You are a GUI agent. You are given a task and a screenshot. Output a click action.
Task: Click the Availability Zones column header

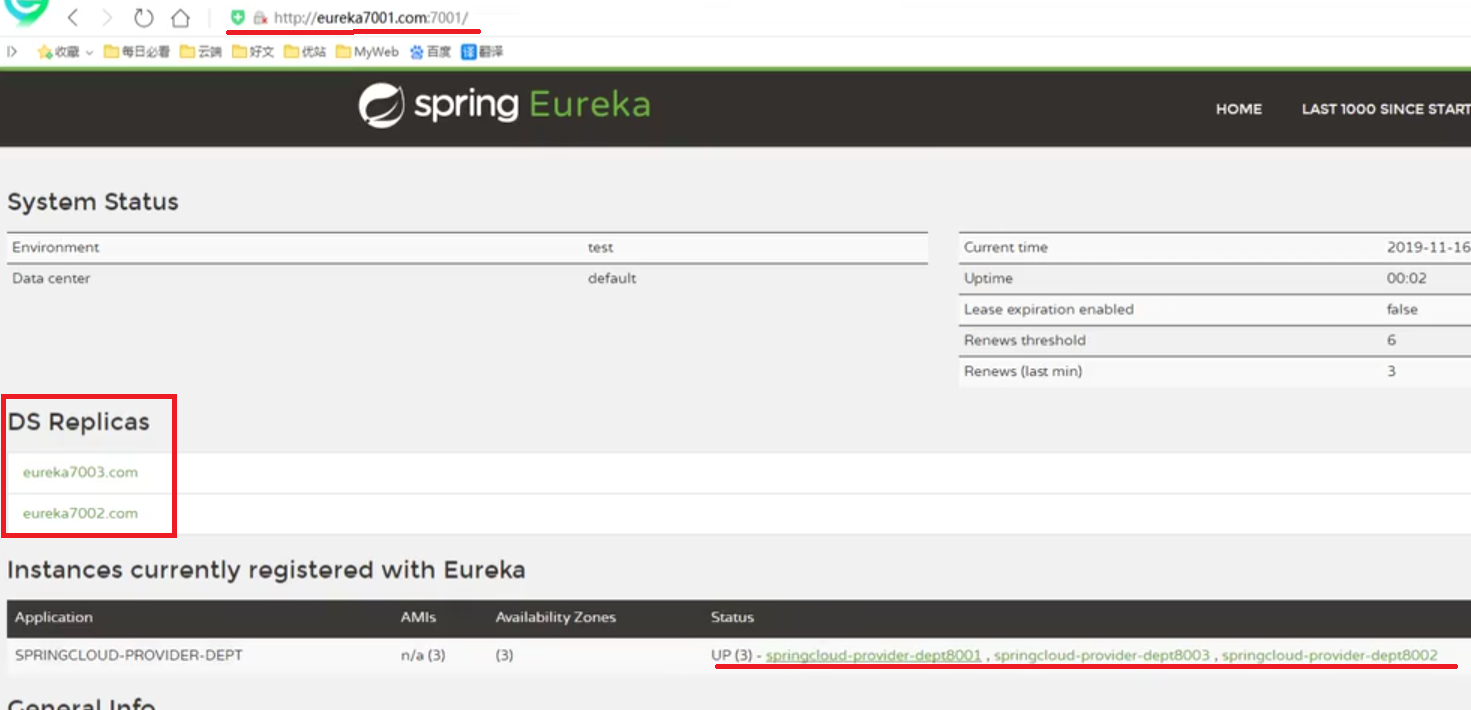(555, 617)
